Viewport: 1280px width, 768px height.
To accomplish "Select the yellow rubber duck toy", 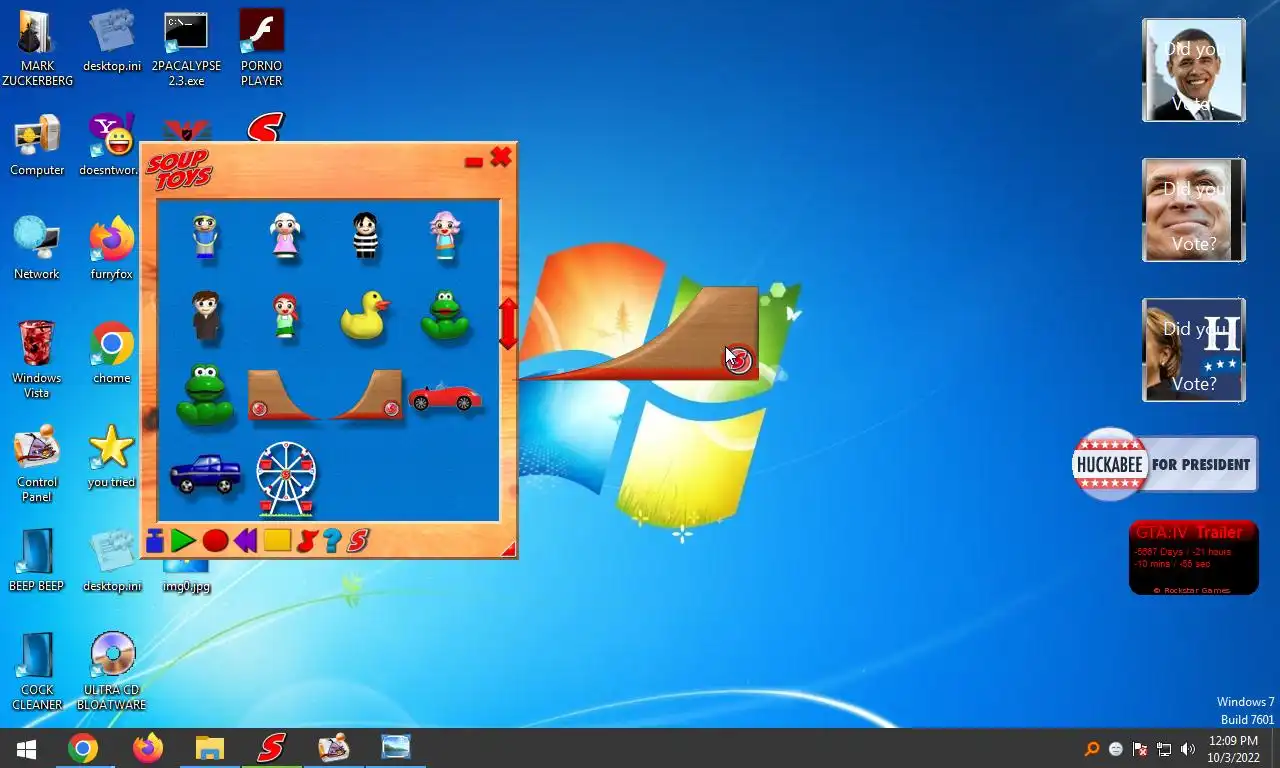I will tap(364, 316).
